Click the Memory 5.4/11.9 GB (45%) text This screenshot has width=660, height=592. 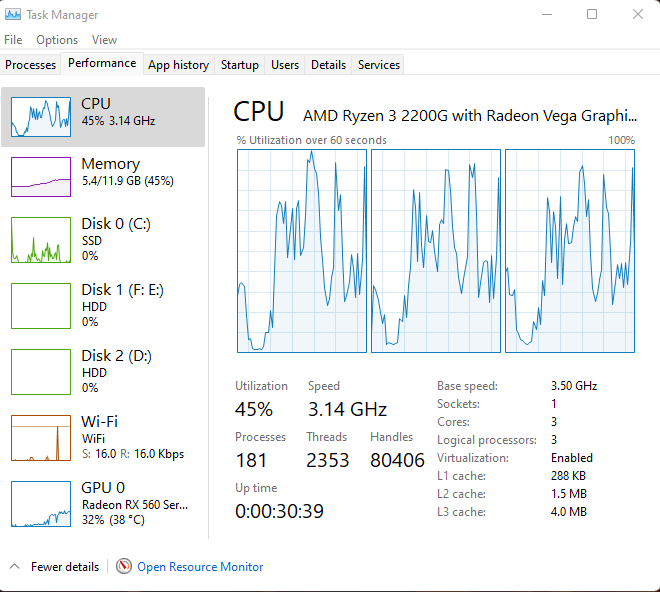pos(128,181)
